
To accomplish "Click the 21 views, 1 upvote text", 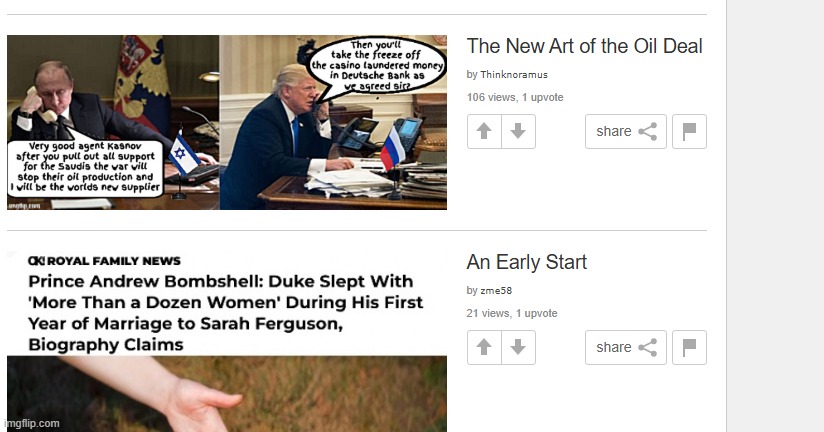I will tap(512, 313).
